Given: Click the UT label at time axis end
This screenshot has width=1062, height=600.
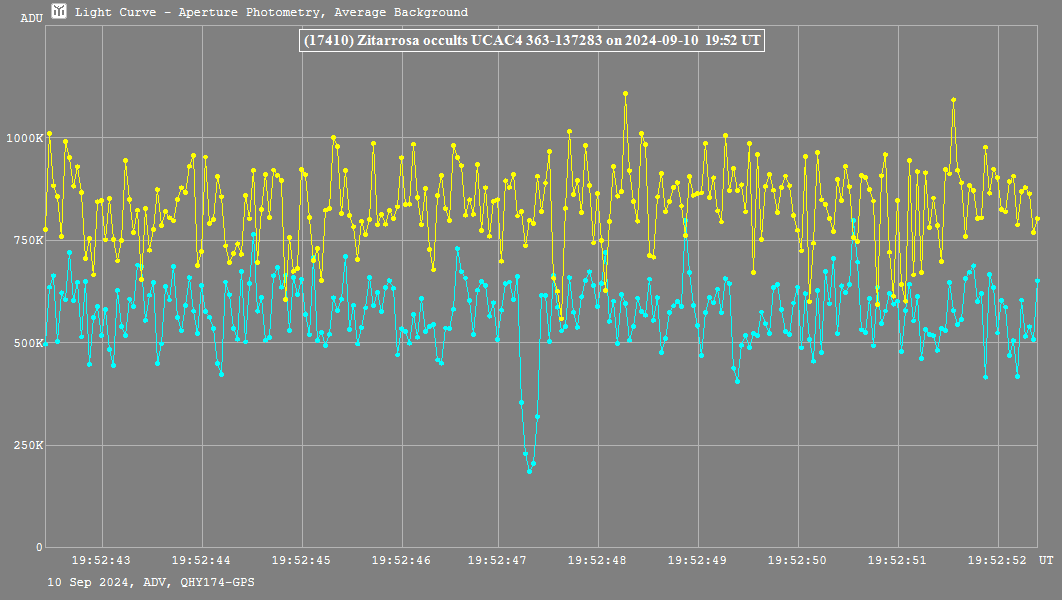Looking at the screenshot, I should tap(1045, 561).
